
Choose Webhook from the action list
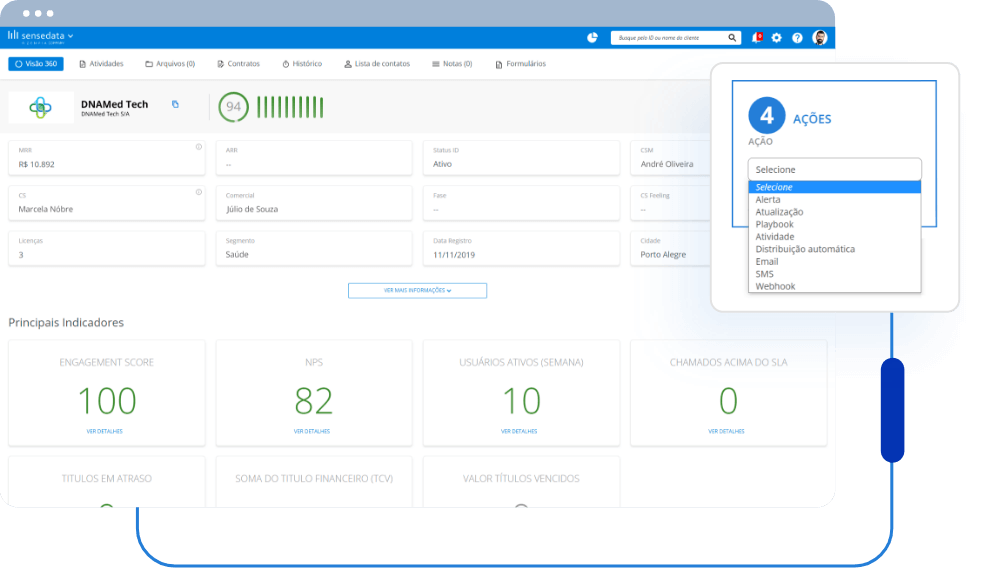(x=834, y=286)
